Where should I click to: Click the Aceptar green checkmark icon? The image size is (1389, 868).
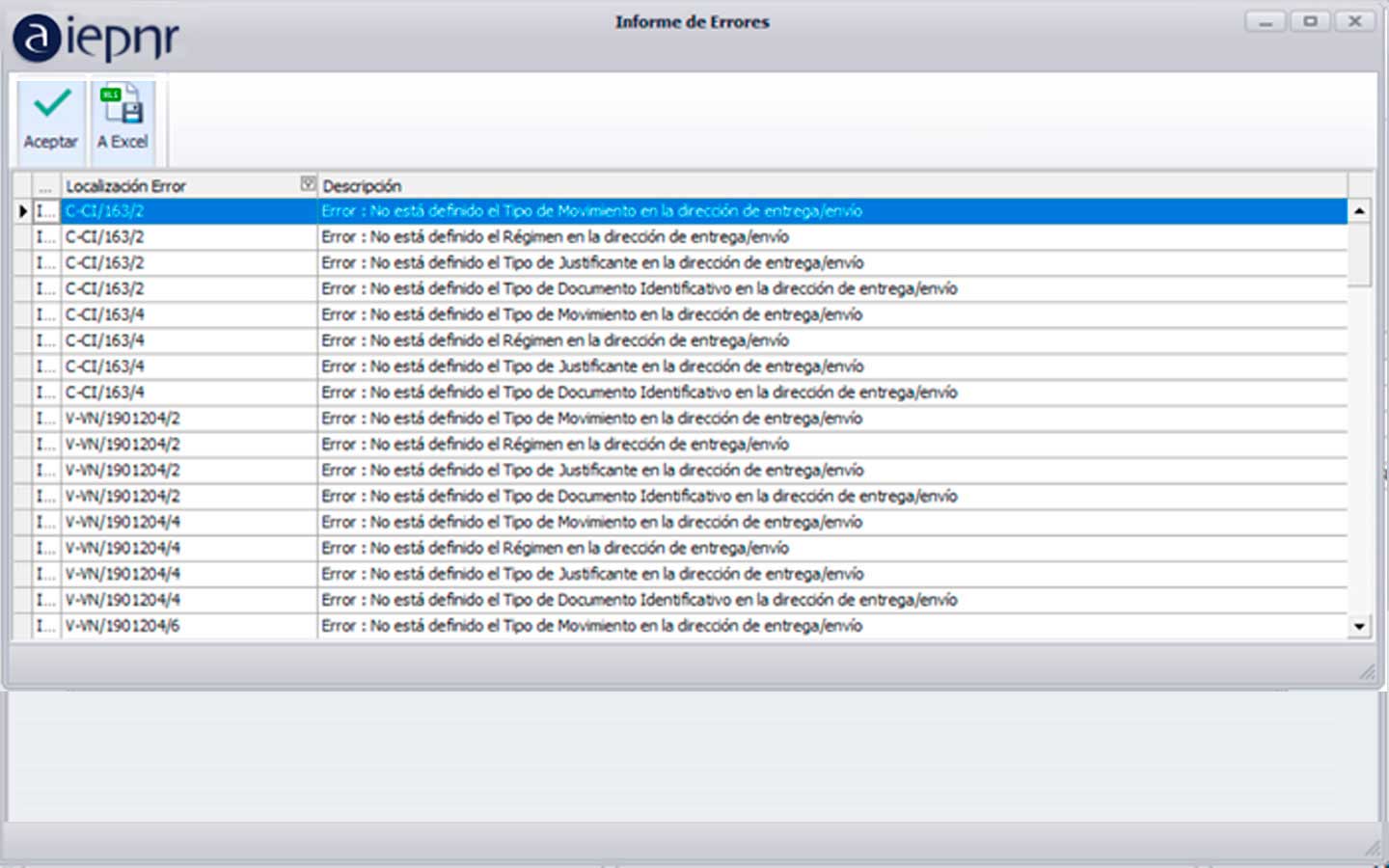[52, 103]
